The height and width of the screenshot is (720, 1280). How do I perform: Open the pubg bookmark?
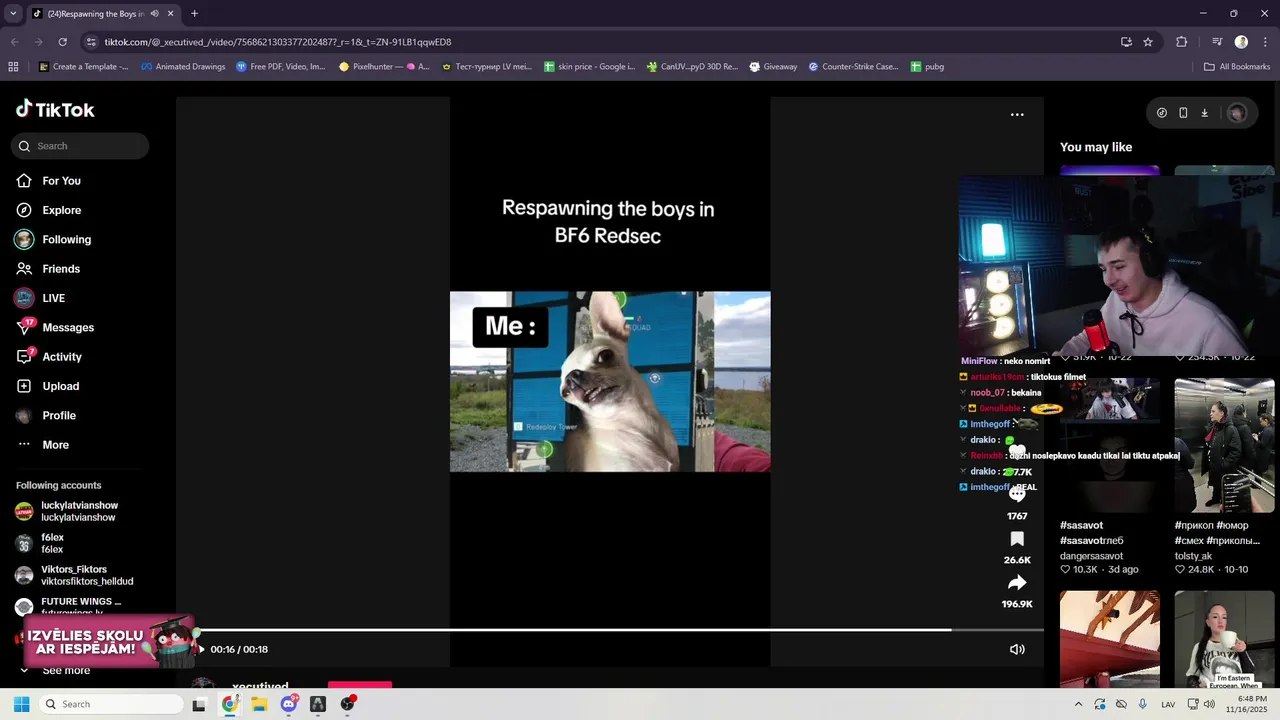tap(927, 67)
